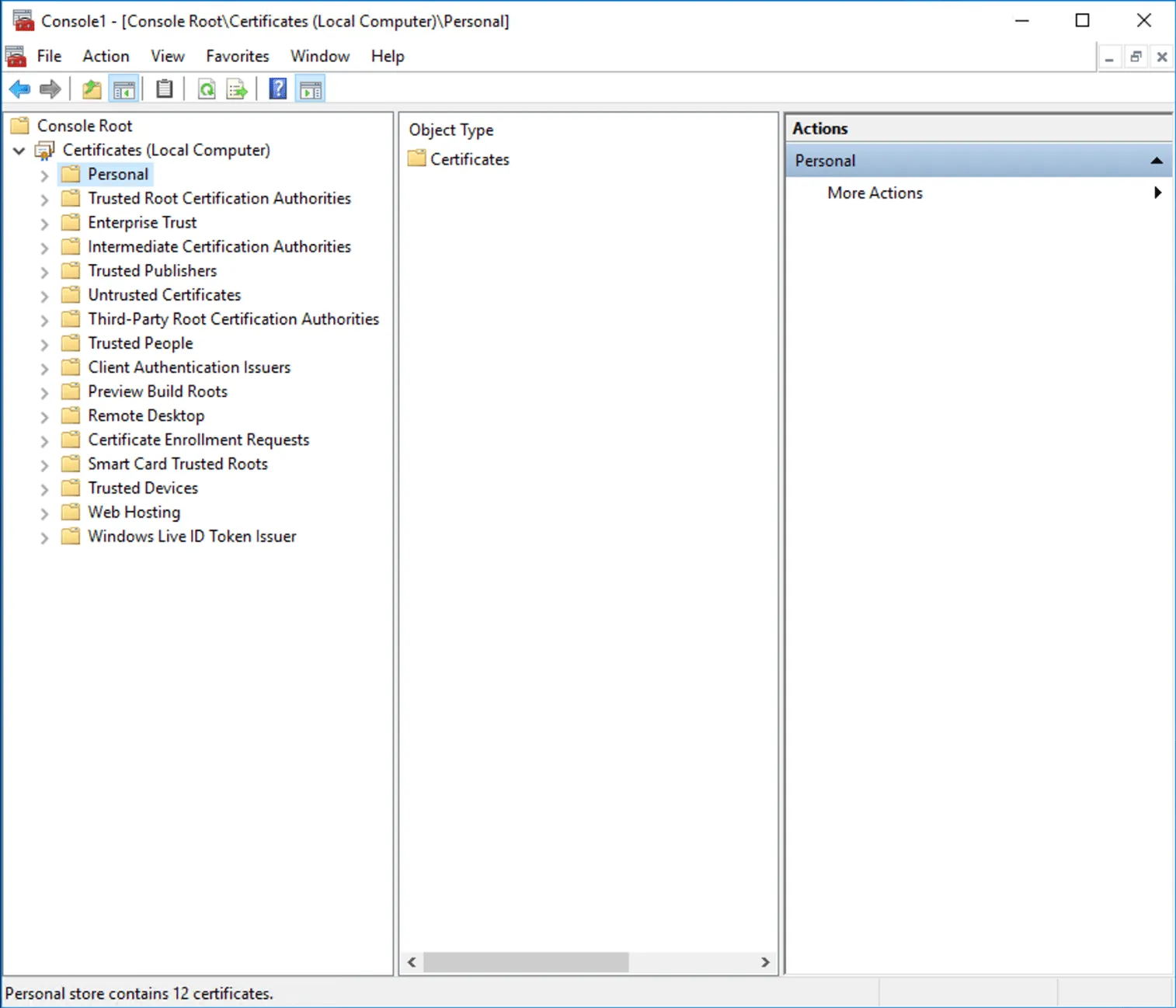The image size is (1176, 1008).
Task: Collapse the Certificates (Local Computer) node
Action: click(x=18, y=151)
